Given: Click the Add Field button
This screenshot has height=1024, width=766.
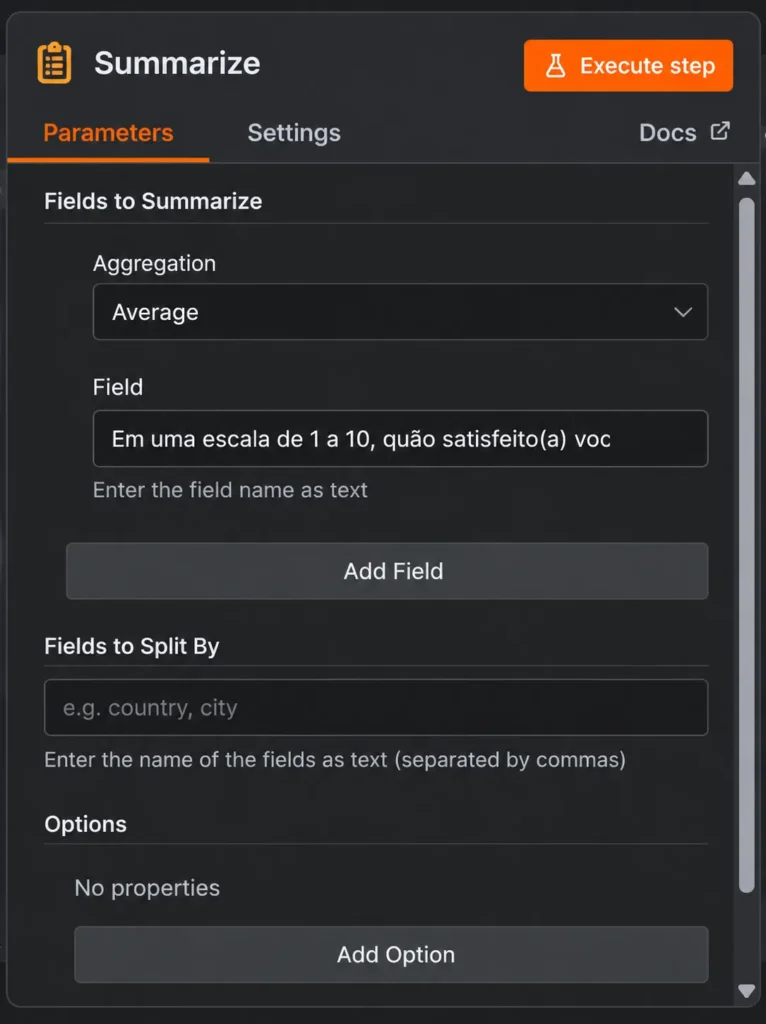Looking at the screenshot, I should click(x=387, y=571).
